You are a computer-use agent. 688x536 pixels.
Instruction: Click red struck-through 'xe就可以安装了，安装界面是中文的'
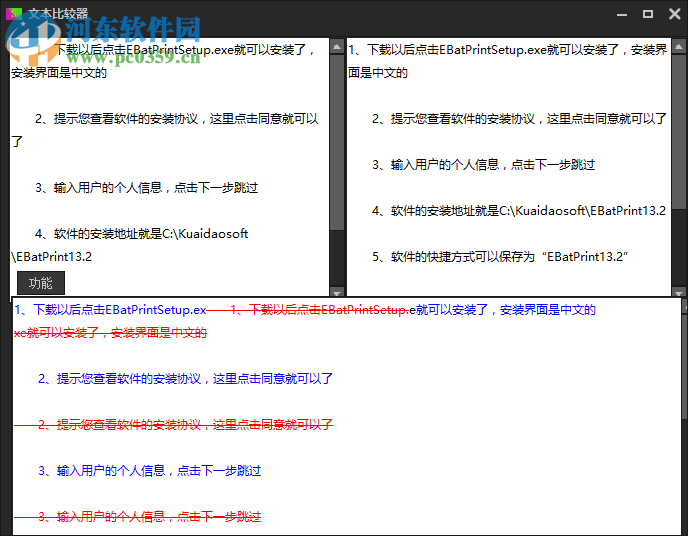(110, 333)
